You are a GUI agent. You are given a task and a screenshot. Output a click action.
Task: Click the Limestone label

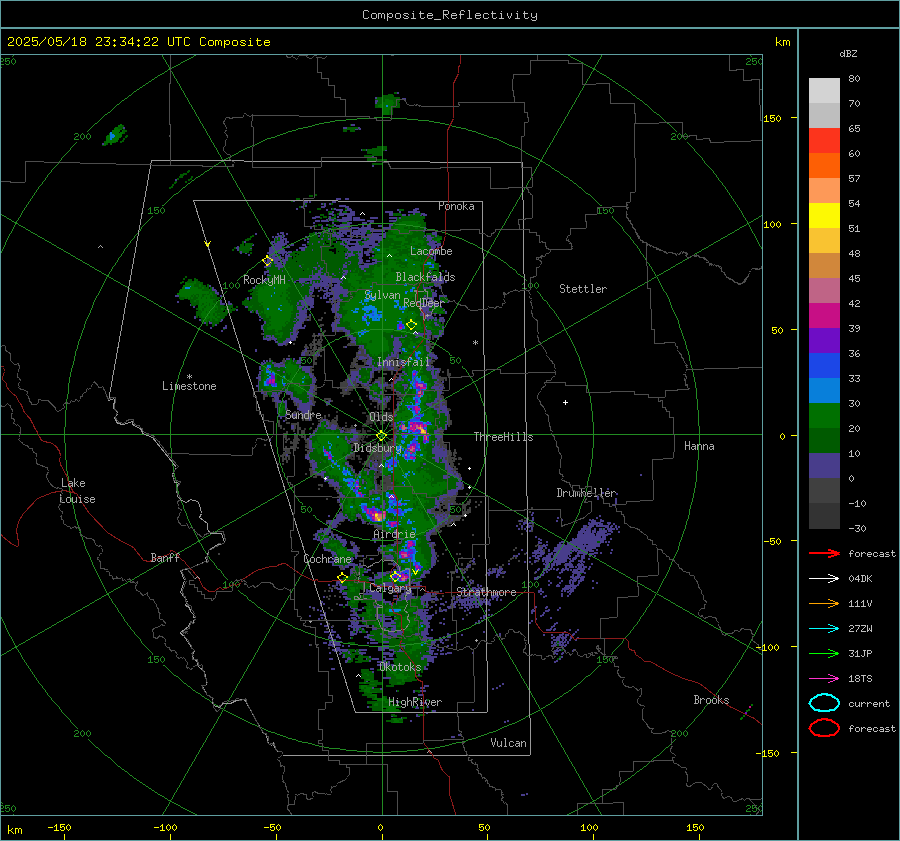click(189, 386)
